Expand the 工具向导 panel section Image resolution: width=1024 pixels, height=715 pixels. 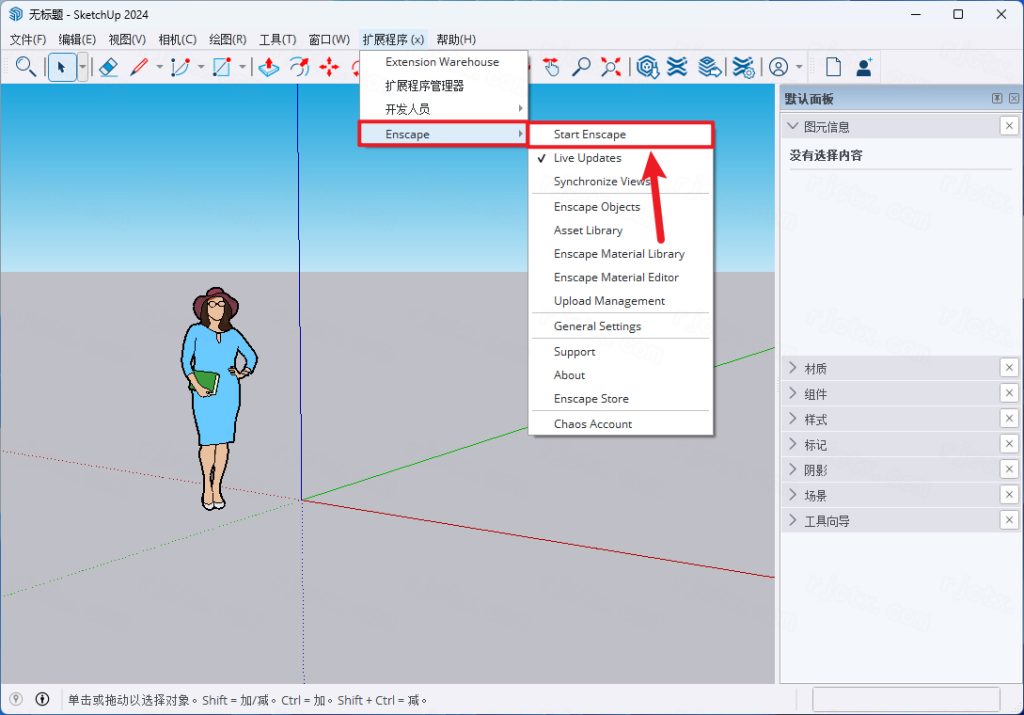pos(793,520)
